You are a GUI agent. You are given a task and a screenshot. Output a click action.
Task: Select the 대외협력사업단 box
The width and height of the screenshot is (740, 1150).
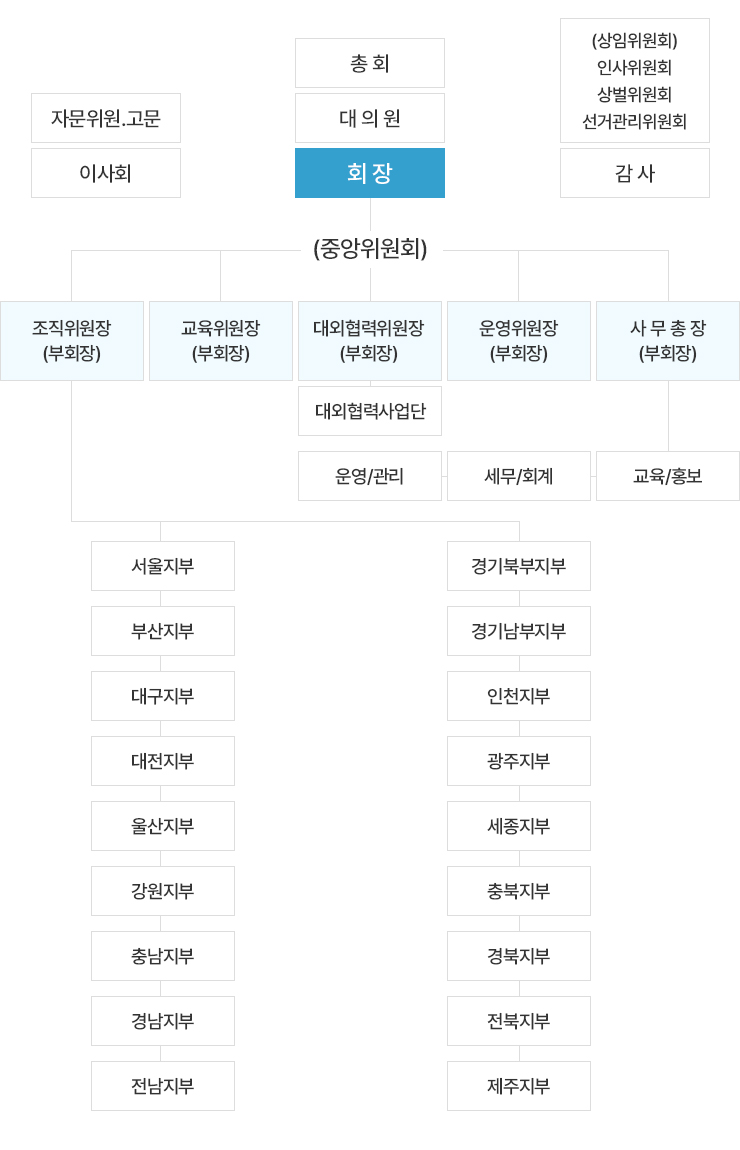click(370, 411)
